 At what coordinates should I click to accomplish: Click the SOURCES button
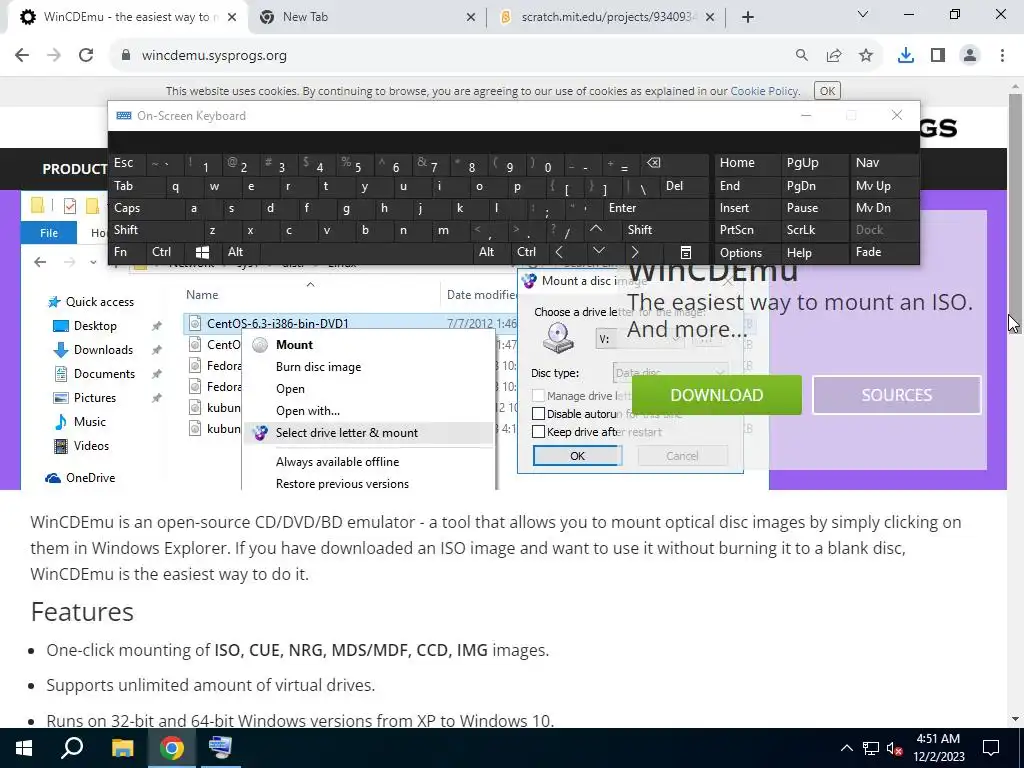(x=896, y=395)
